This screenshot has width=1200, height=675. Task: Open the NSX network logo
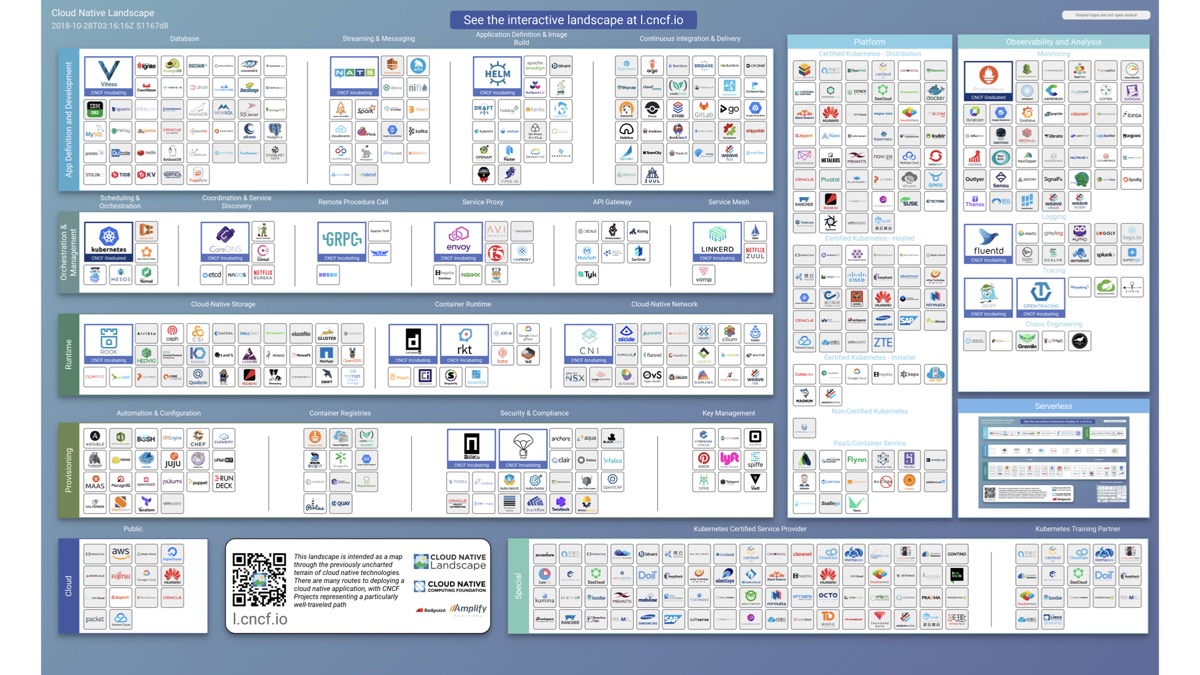coord(575,377)
